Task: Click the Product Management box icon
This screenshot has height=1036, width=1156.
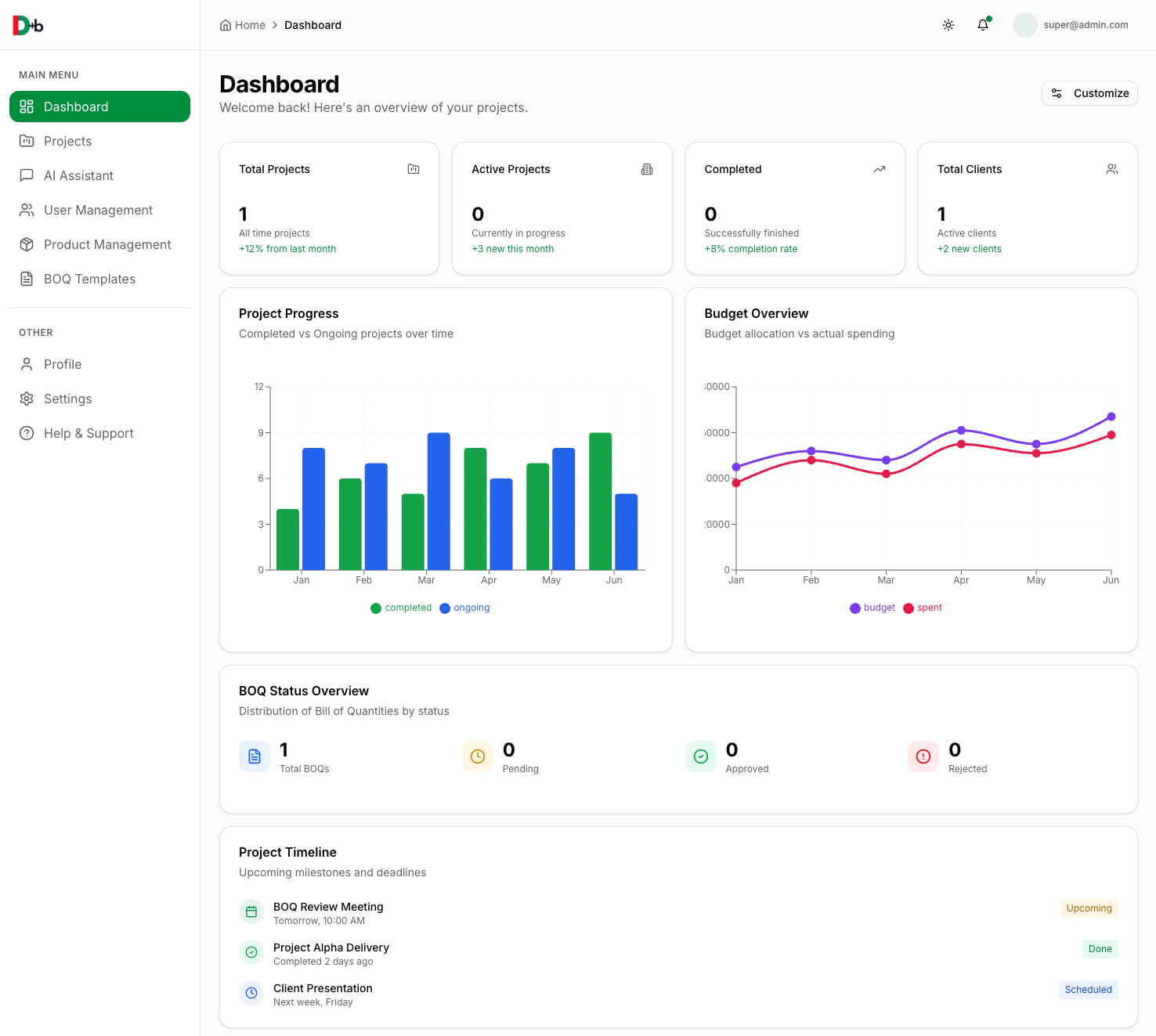Action: (x=27, y=244)
